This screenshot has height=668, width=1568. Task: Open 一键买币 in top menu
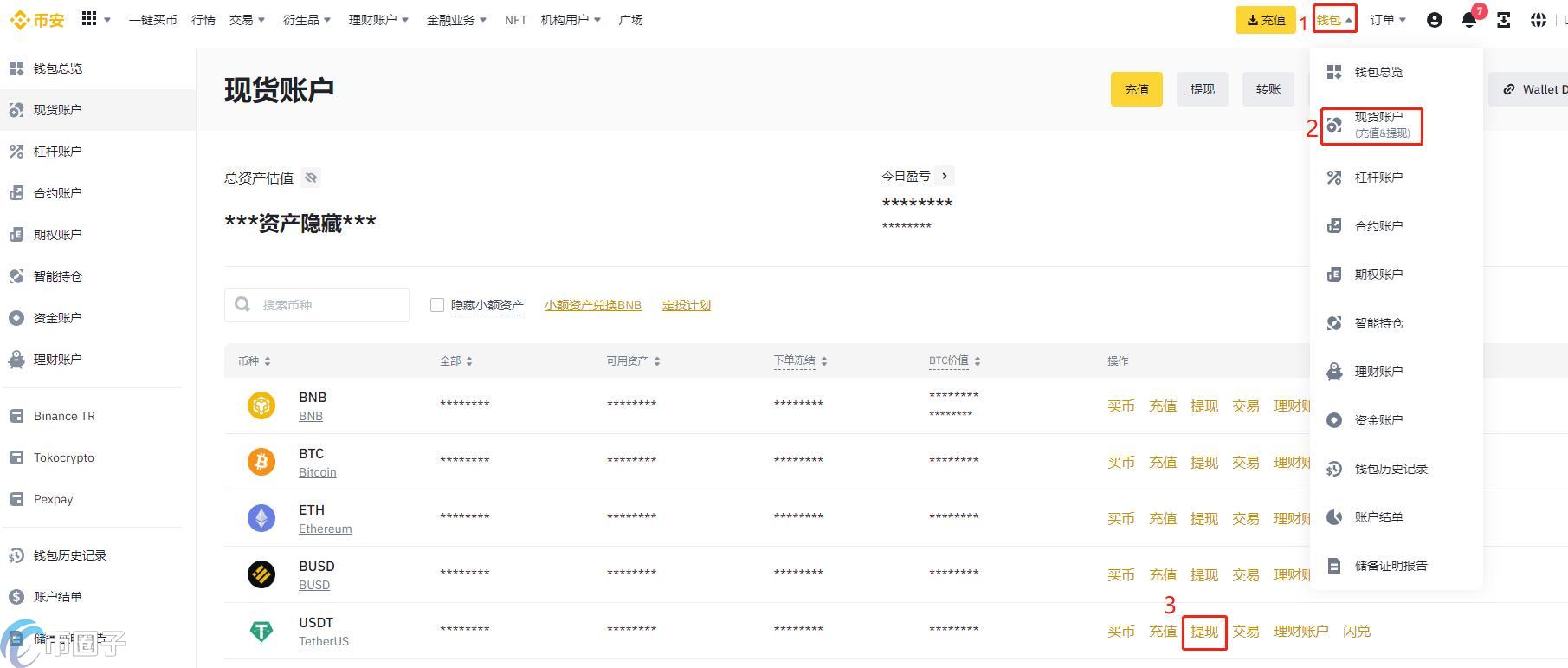coord(152,19)
